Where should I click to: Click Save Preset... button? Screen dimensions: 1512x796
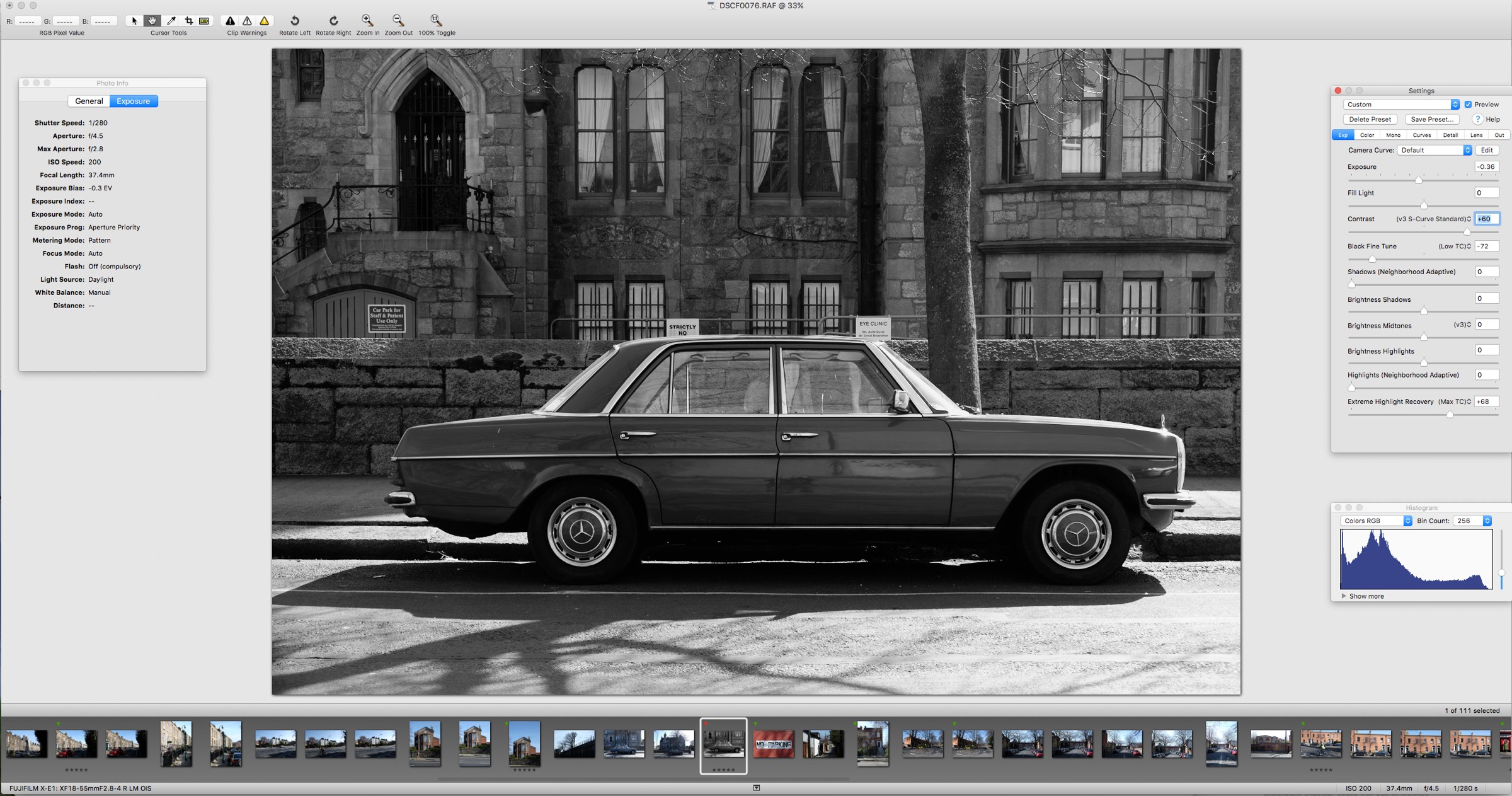1432,119
